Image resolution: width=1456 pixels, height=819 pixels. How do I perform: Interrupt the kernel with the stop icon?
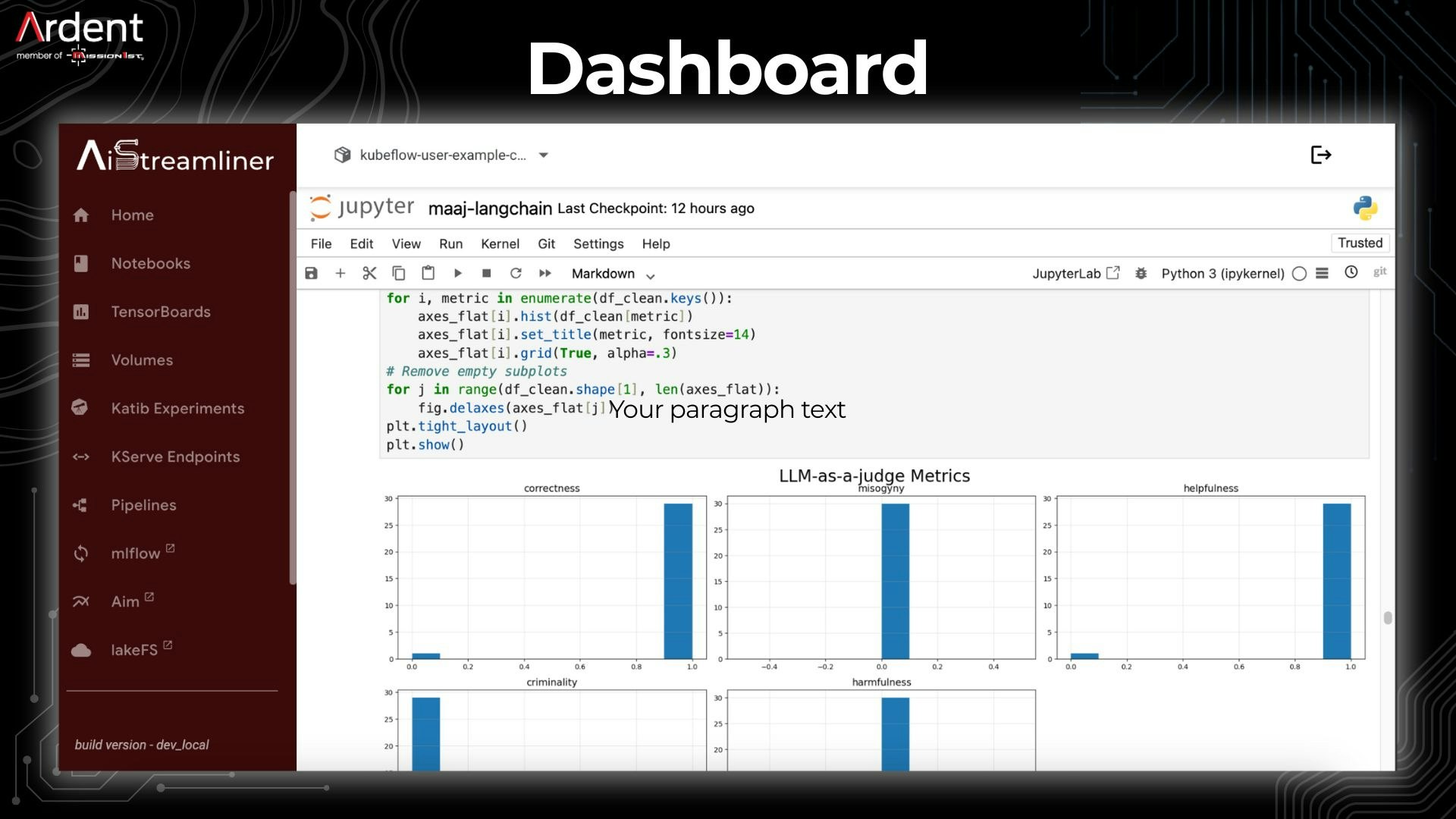click(x=487, y=273)
